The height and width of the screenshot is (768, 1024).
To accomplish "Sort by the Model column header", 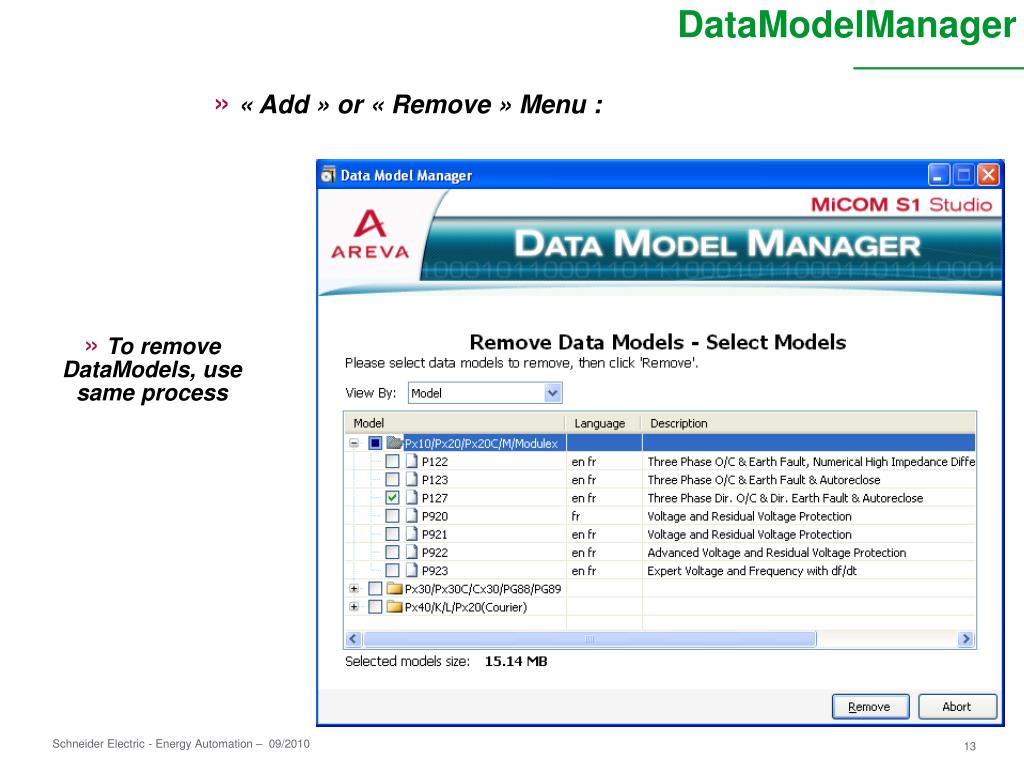I will [x=455, y=423].
